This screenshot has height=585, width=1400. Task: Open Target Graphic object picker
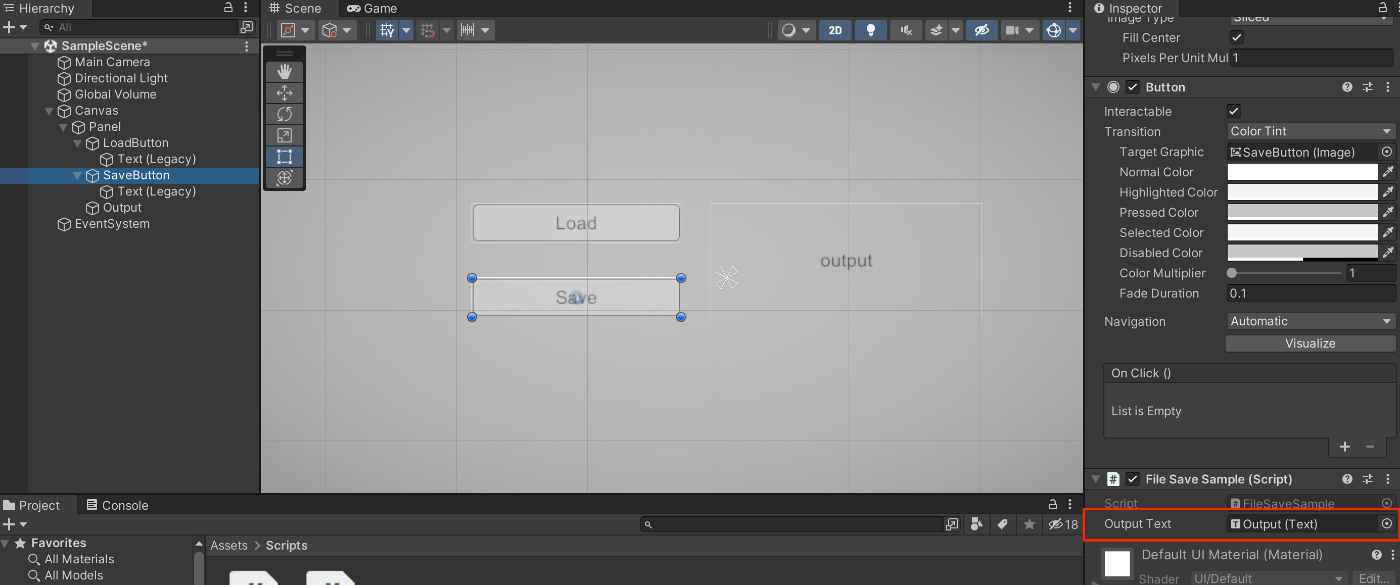tap(1387, 152)
